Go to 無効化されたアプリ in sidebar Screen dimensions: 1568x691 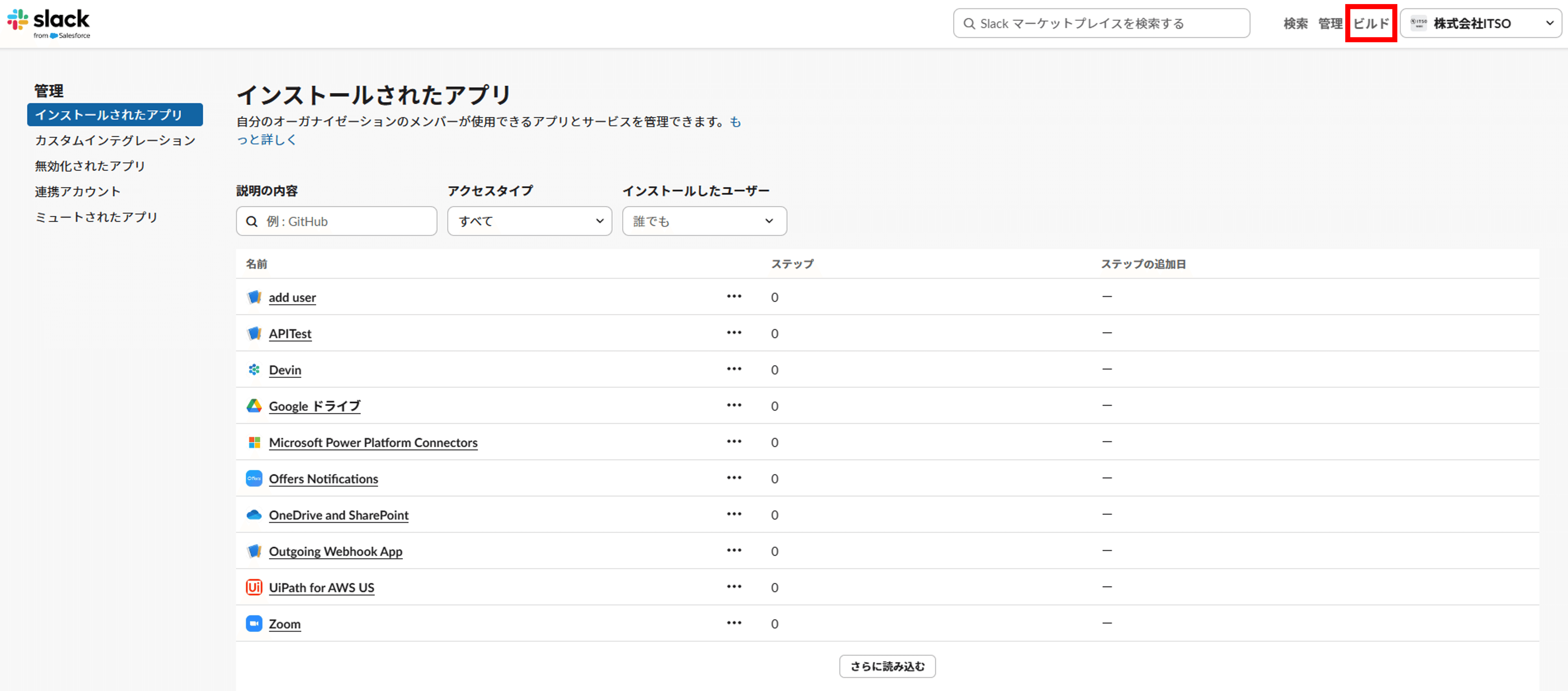(x=90, y=166)
